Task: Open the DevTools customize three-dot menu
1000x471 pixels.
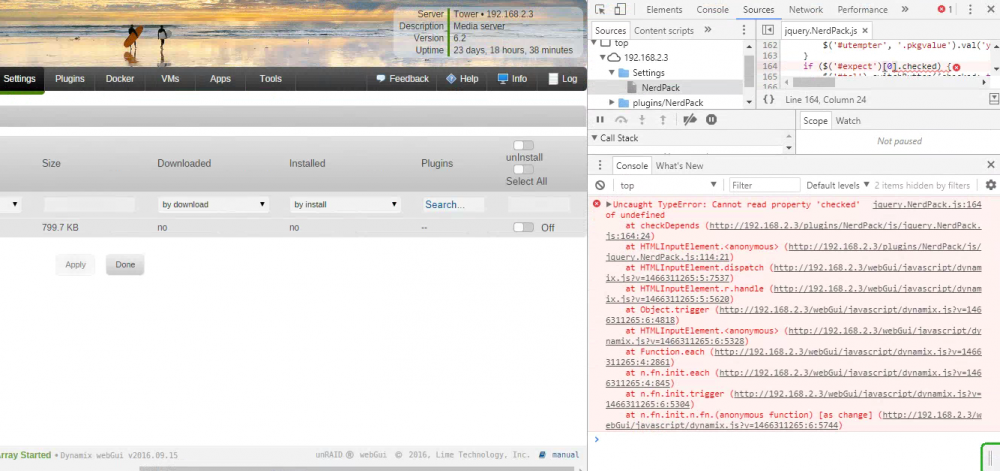Action: [971, 10]
